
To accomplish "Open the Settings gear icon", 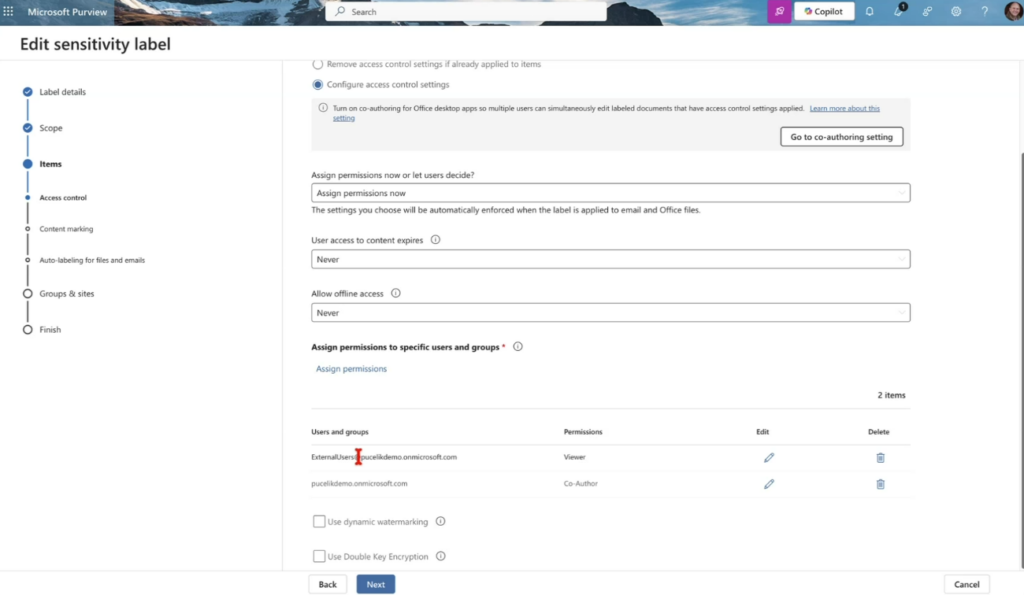I will (x=955, y=11).
